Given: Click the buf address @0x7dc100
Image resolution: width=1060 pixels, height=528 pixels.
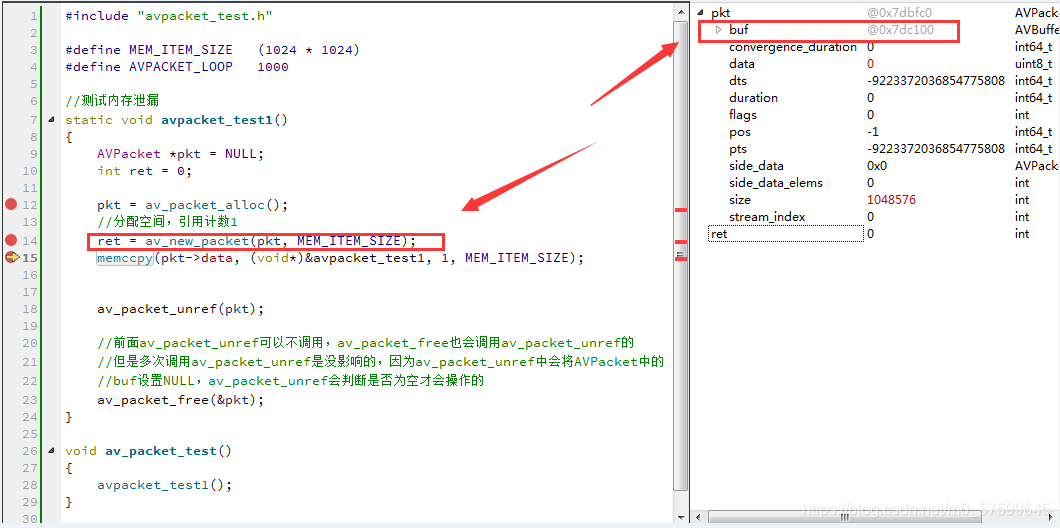Looking at the screenshot, I should click(900, 30).
